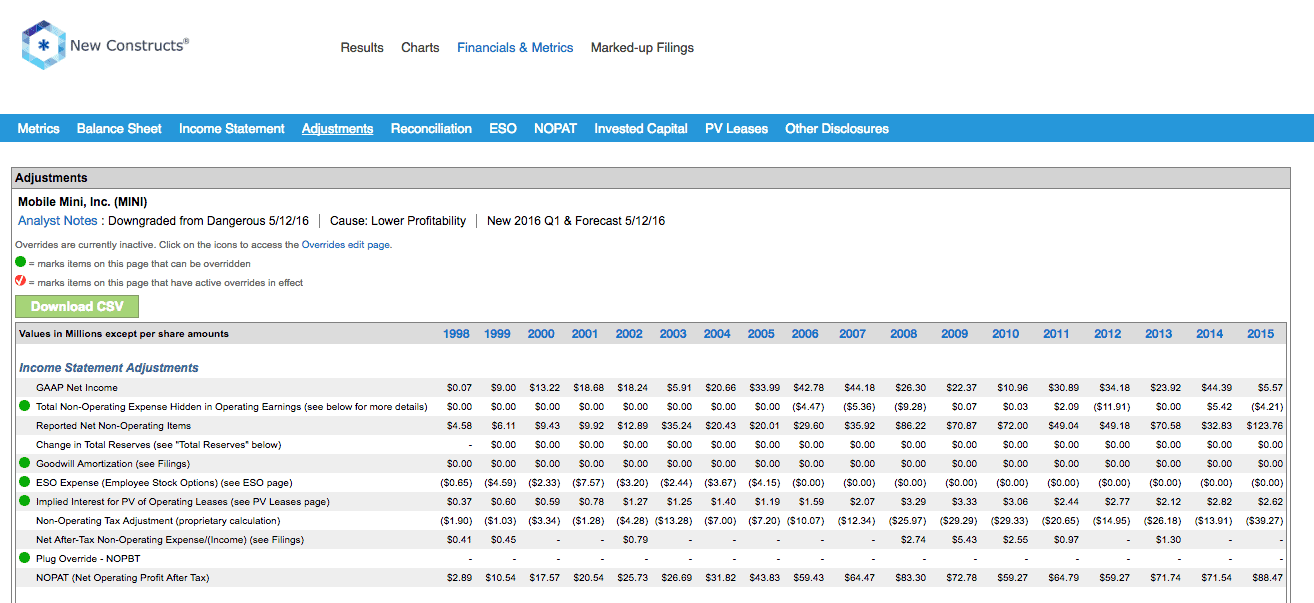This screenshot has width=1314, height=603.
Task: Click the 2004 year column header
Action: pos(717,334)
